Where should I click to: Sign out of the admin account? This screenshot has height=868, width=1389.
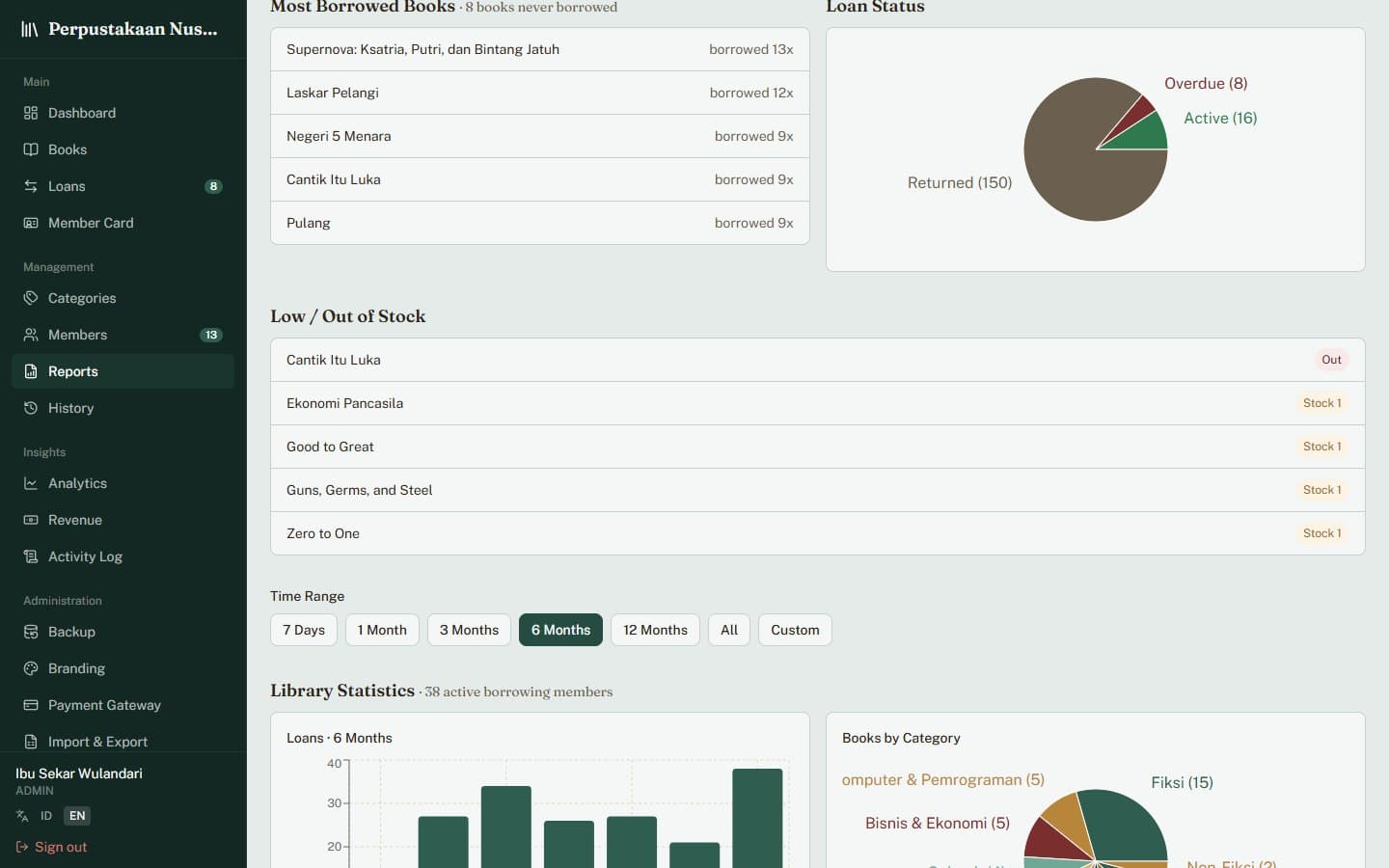click(51, 847)
